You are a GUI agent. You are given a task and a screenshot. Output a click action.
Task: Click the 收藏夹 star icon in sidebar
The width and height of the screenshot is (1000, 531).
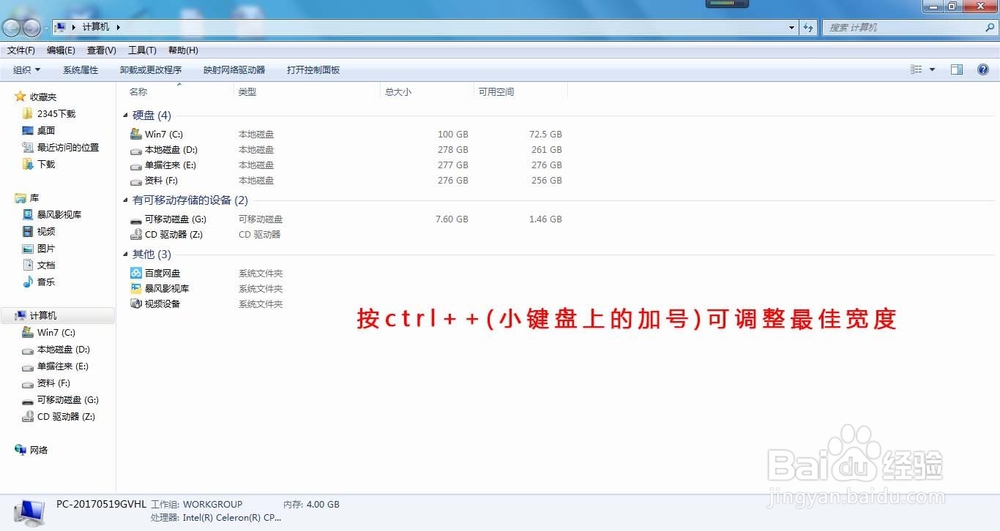tap(20, 96)
